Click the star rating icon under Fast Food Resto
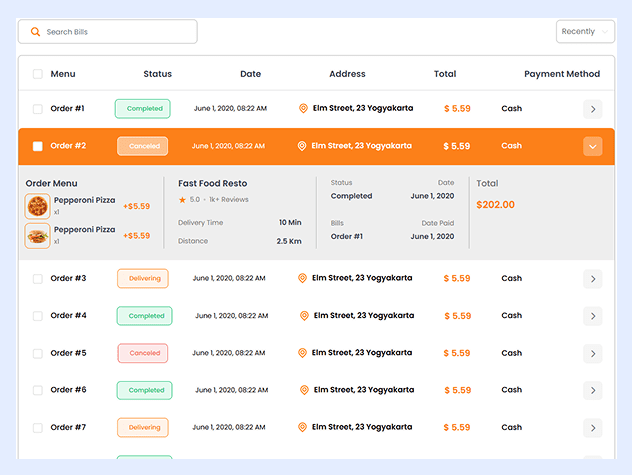This screenshot has height=475, width=632. pyautogui.click(x=182, y=200)
